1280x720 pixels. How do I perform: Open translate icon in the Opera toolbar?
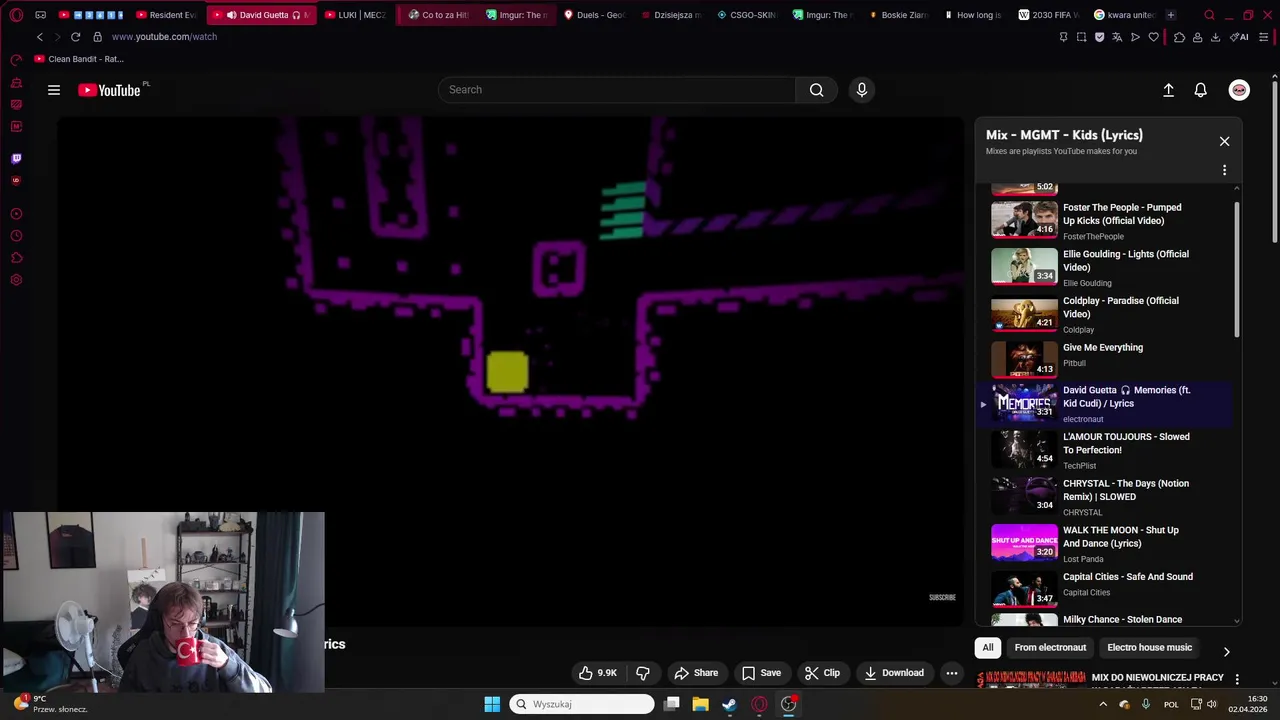click(1117, 37)
